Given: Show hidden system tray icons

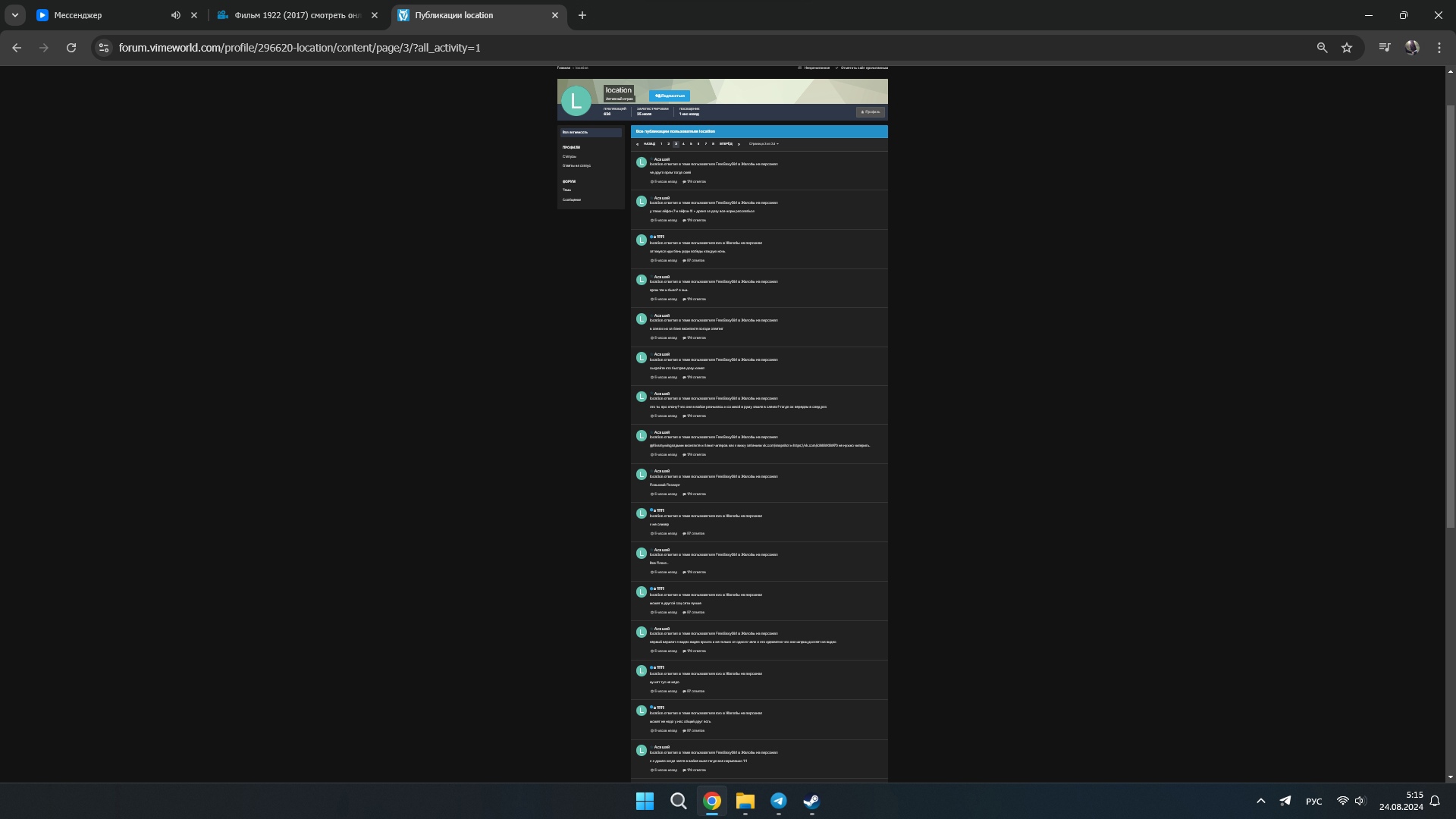Looking at the screenshot, I should tap(1260, 801).
